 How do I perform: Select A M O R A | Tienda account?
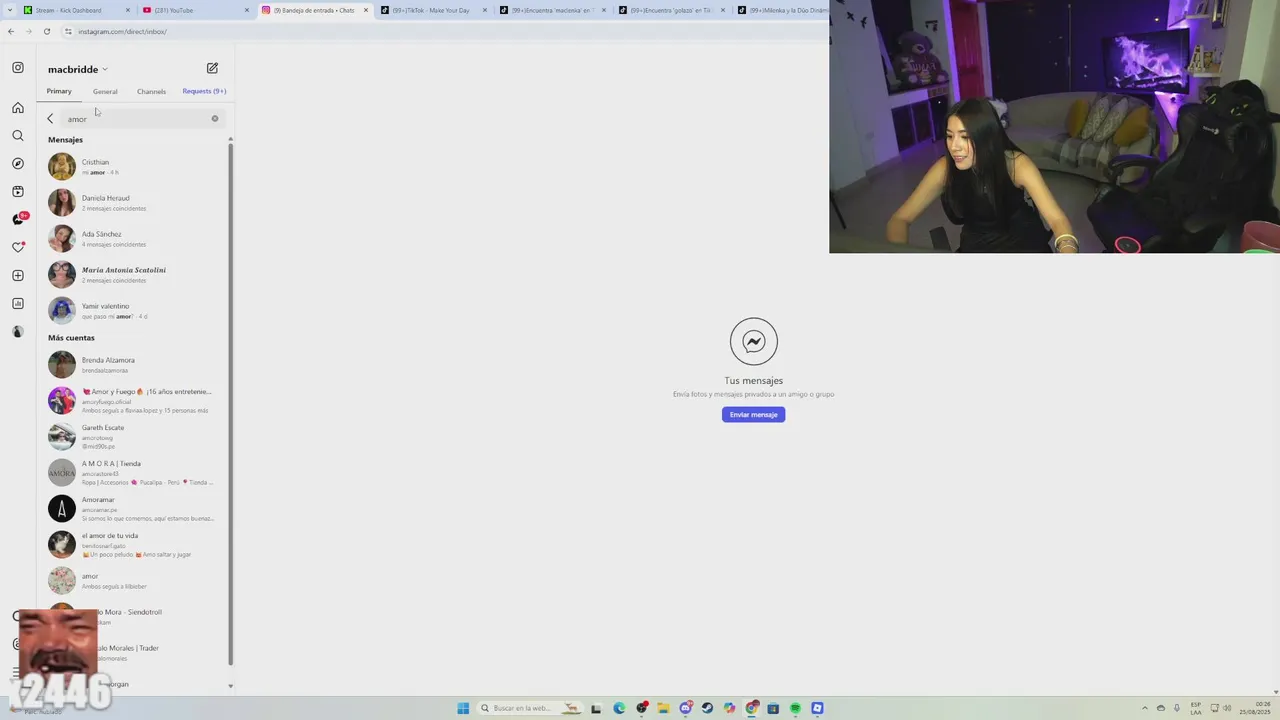(x=135, y=473)
